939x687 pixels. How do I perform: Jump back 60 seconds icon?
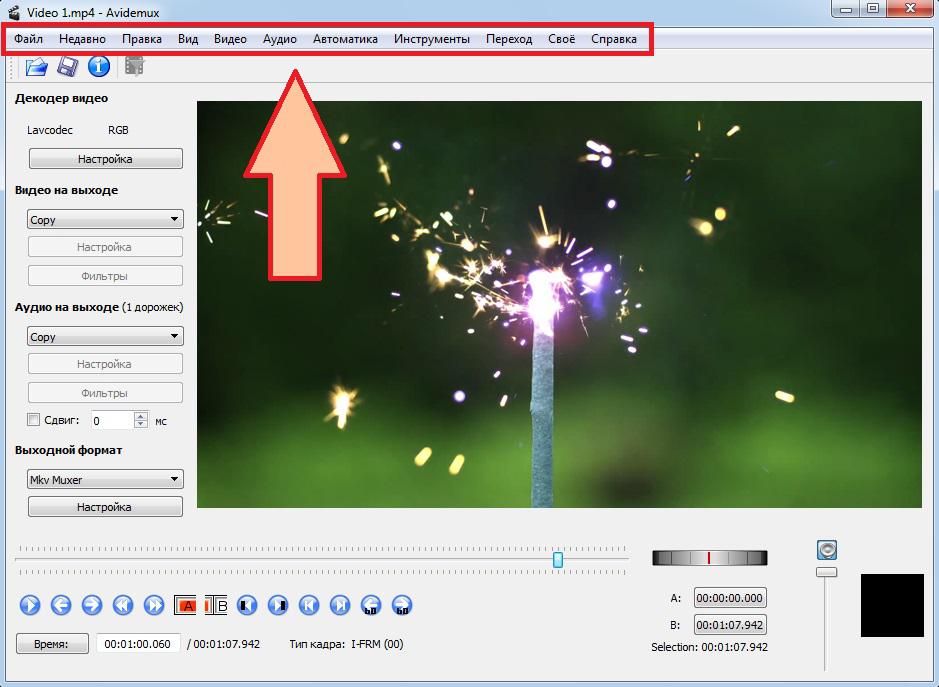pos(371,605)
